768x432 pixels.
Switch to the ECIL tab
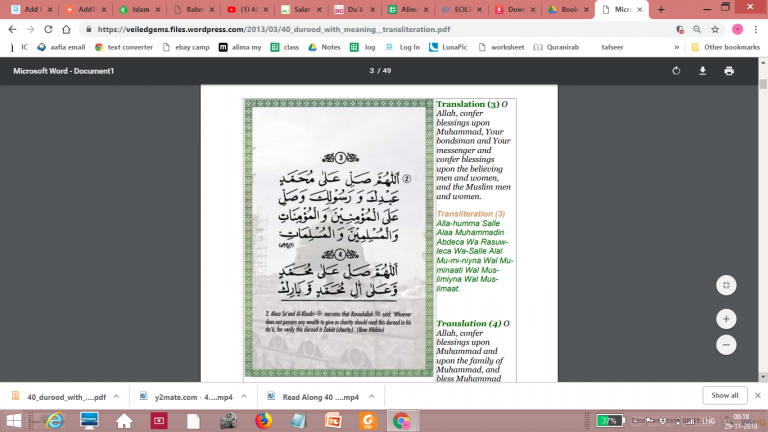(x=461, y=9)
